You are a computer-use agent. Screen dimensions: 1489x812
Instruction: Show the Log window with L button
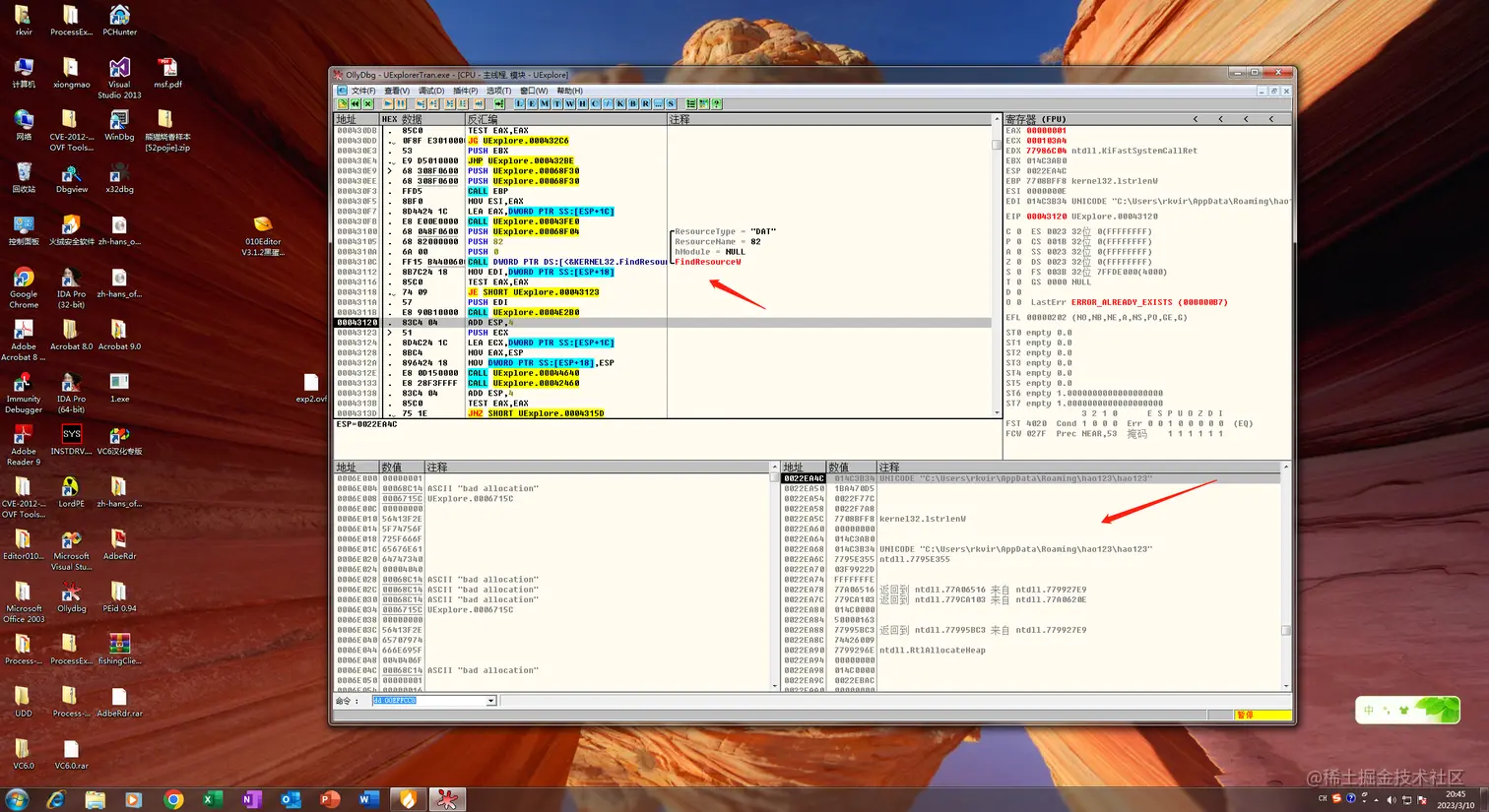click(x=519, y=103)
